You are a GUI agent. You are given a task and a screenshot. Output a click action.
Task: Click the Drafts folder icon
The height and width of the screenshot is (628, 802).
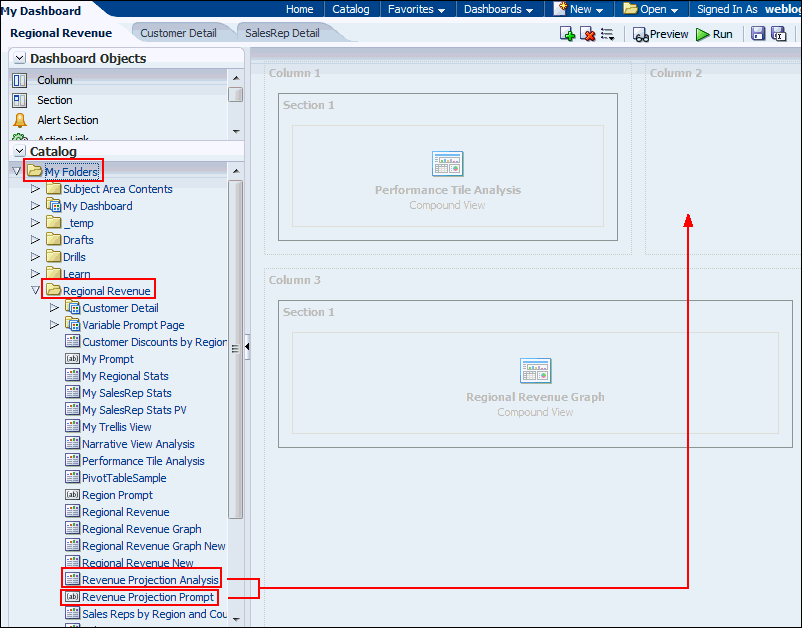click(x=54, y=239)
